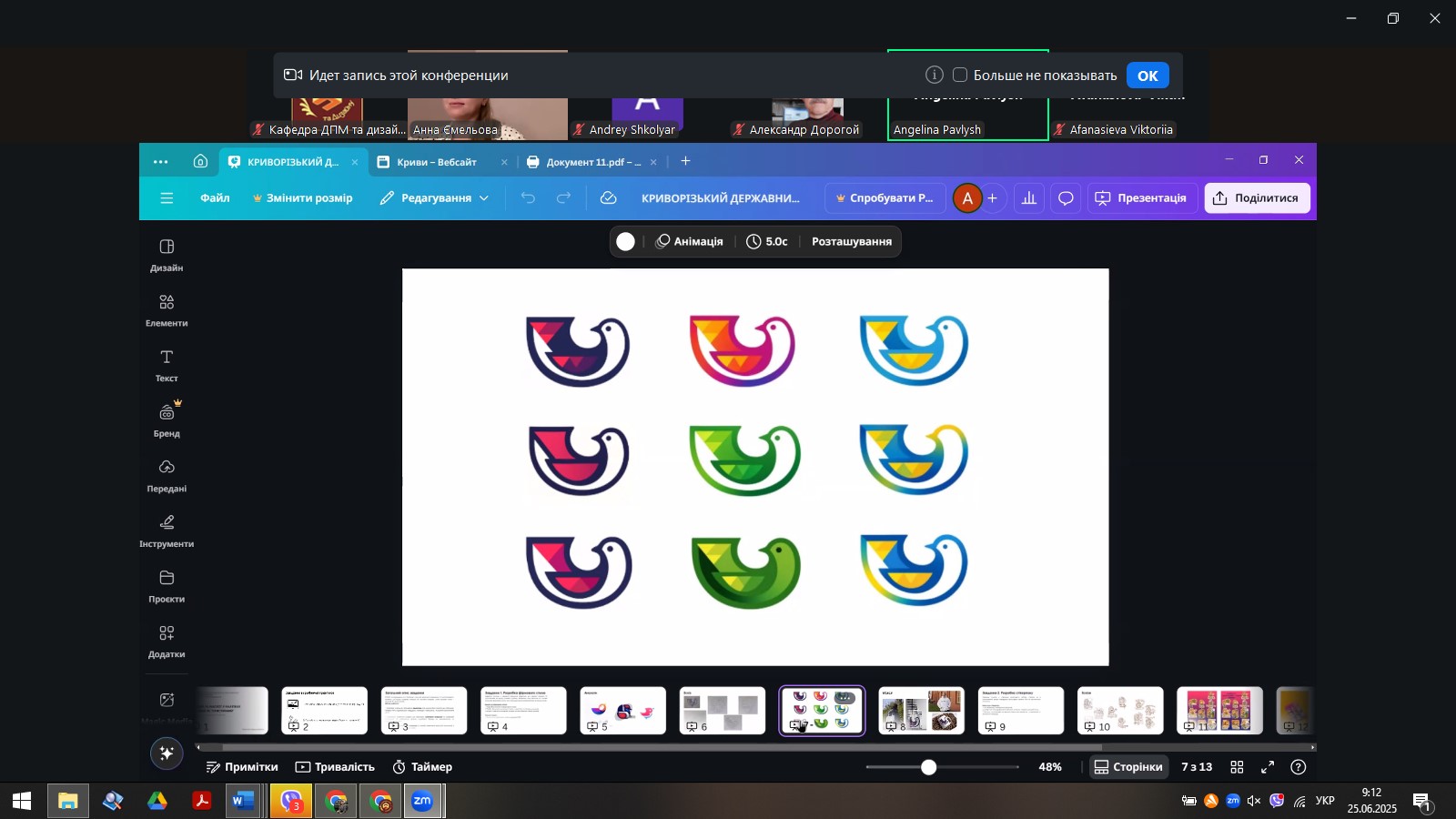Open the hamburger main menu

(x=167, y=198)
